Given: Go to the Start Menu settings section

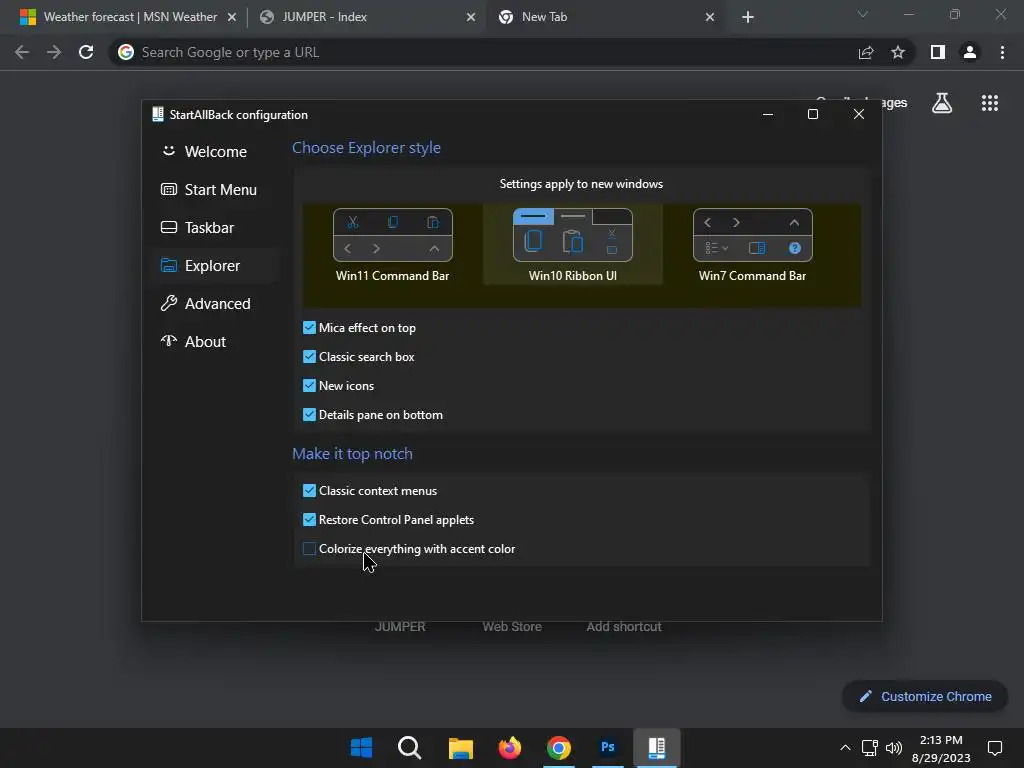Looking at the screenshot, I should click(209, 189).
